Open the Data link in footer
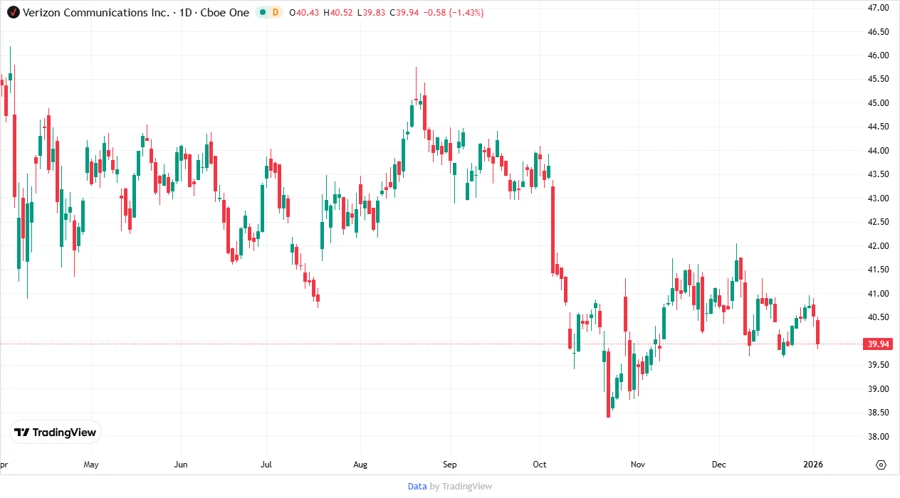Image resolution: width=900 pixels, height=498 pixels. (417, 486)
